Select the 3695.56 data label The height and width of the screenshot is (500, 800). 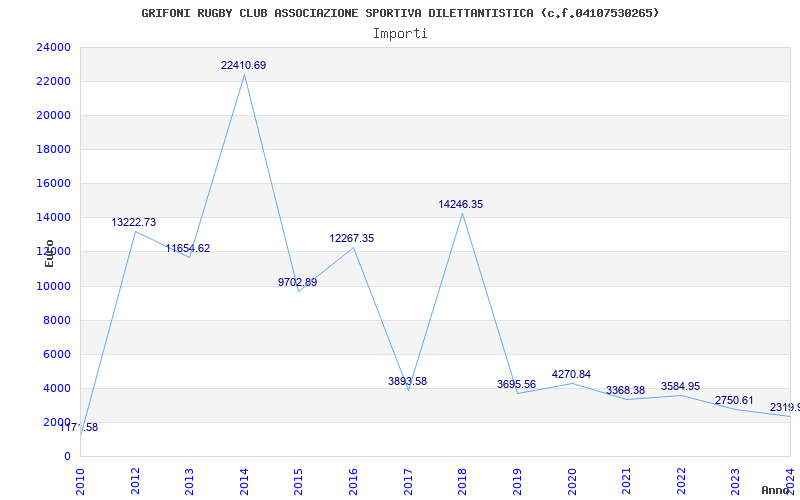tap(516, 384)
